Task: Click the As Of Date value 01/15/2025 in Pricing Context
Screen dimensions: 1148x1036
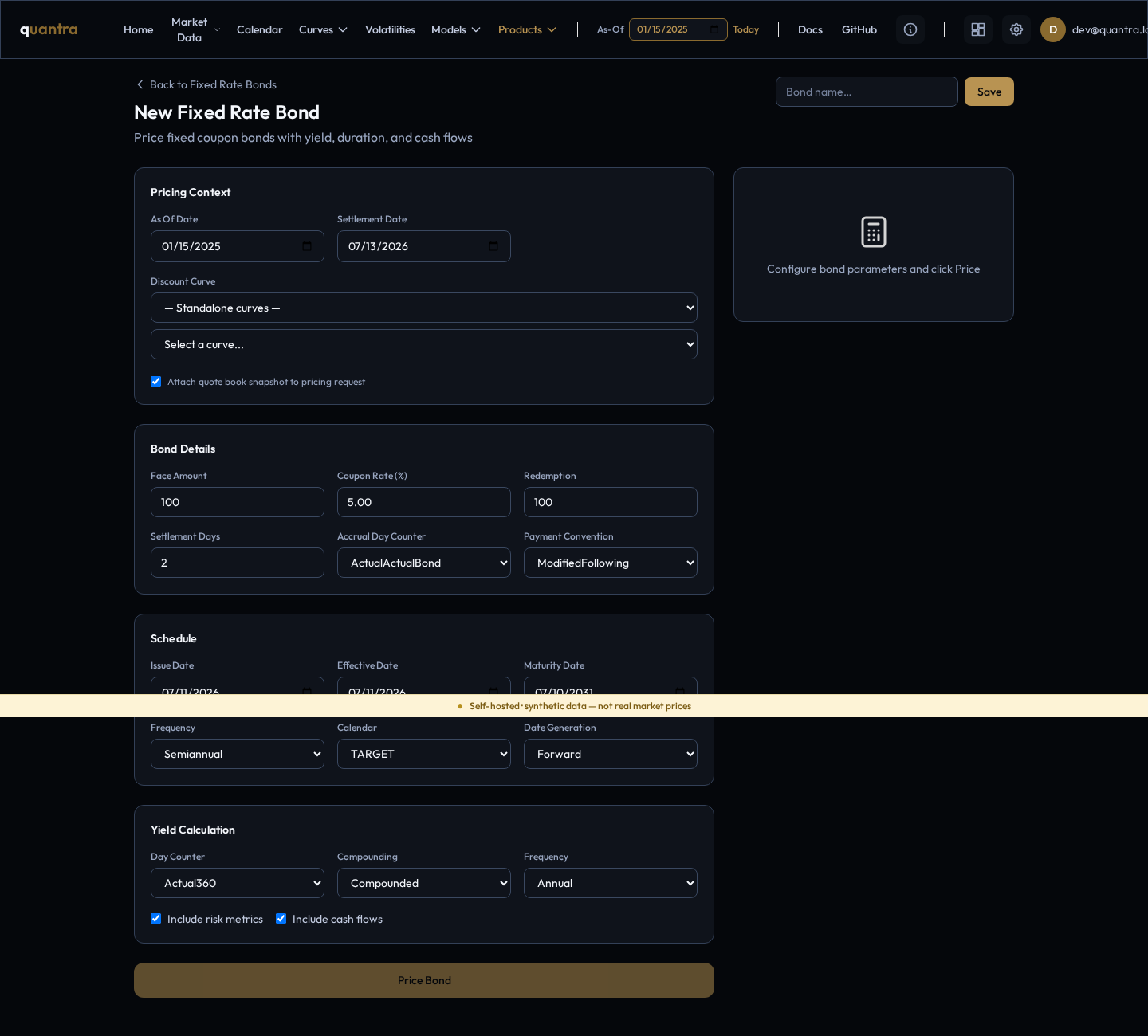Action: tap(191, 246)
